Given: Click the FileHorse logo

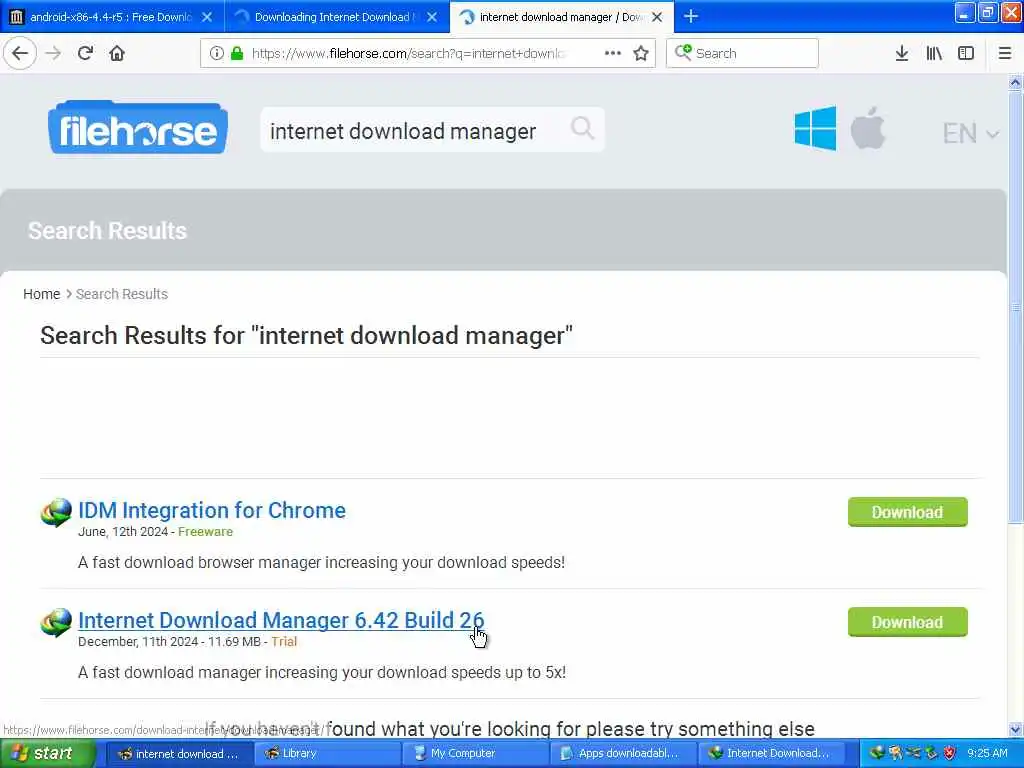Looking at the screenshot, I should [138, 129].
